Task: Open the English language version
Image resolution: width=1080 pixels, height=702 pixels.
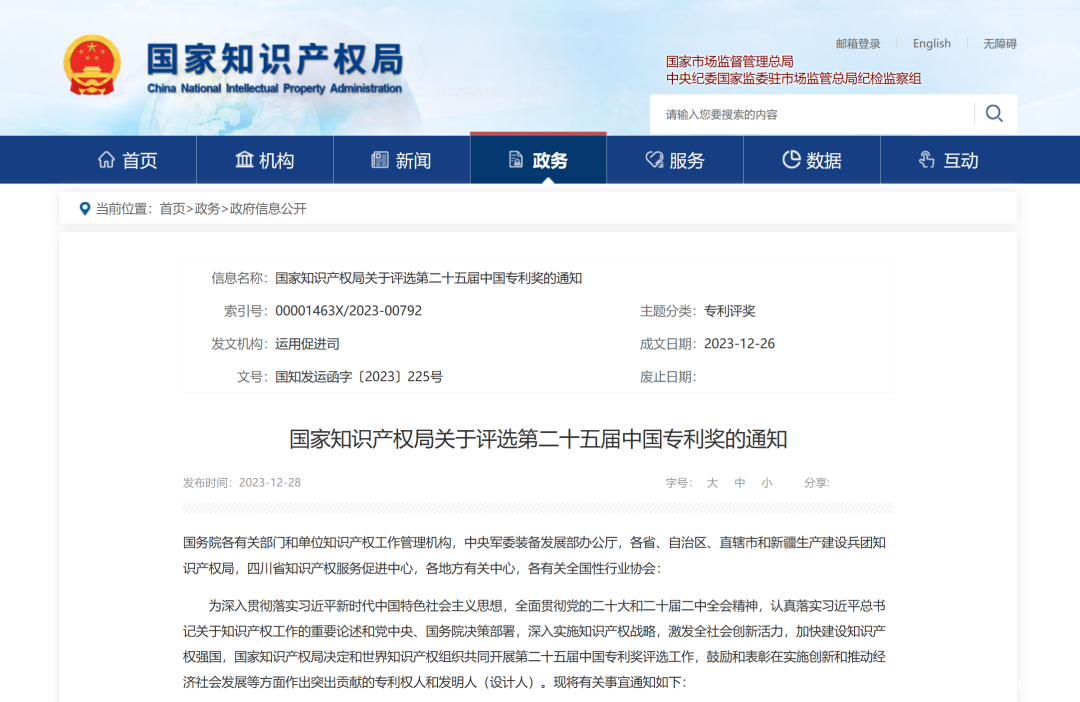Action: click(x=932, y=43)
